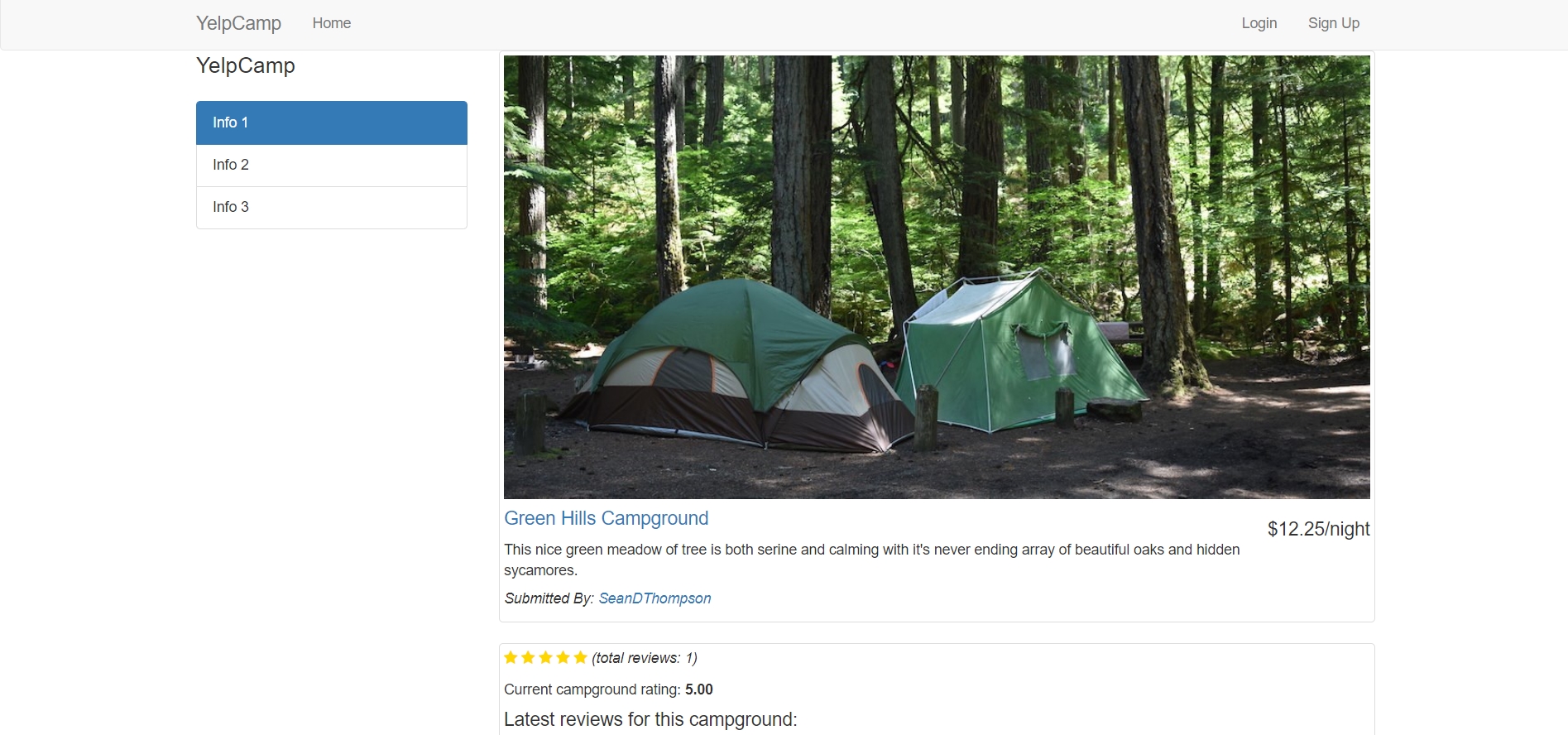This screenshot has width=1568, height=735.
Task: Click the campground tents photo
Action: click(937, 277)
